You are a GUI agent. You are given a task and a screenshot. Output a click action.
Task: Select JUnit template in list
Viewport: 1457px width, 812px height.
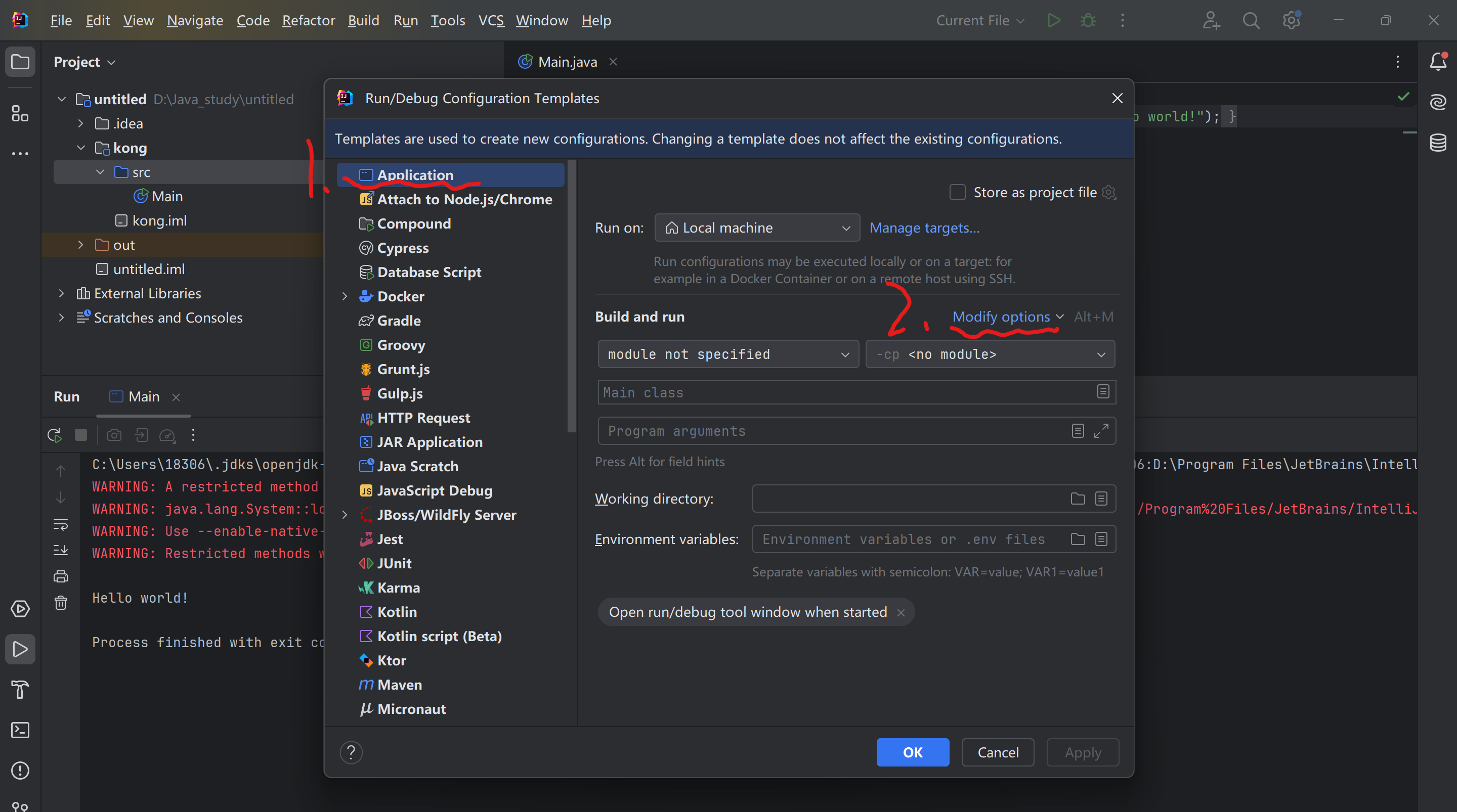coord(451,563)
